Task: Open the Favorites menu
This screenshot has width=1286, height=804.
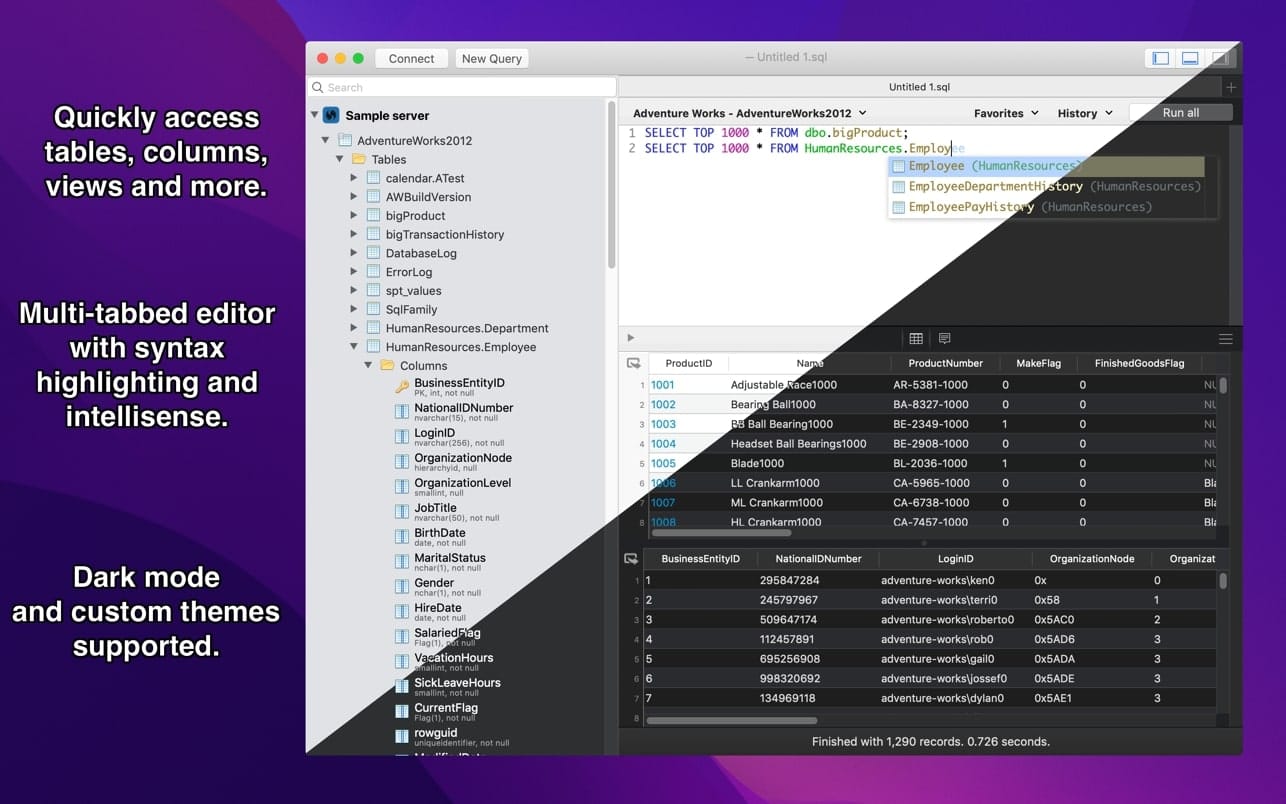Action: point(1005,113)
